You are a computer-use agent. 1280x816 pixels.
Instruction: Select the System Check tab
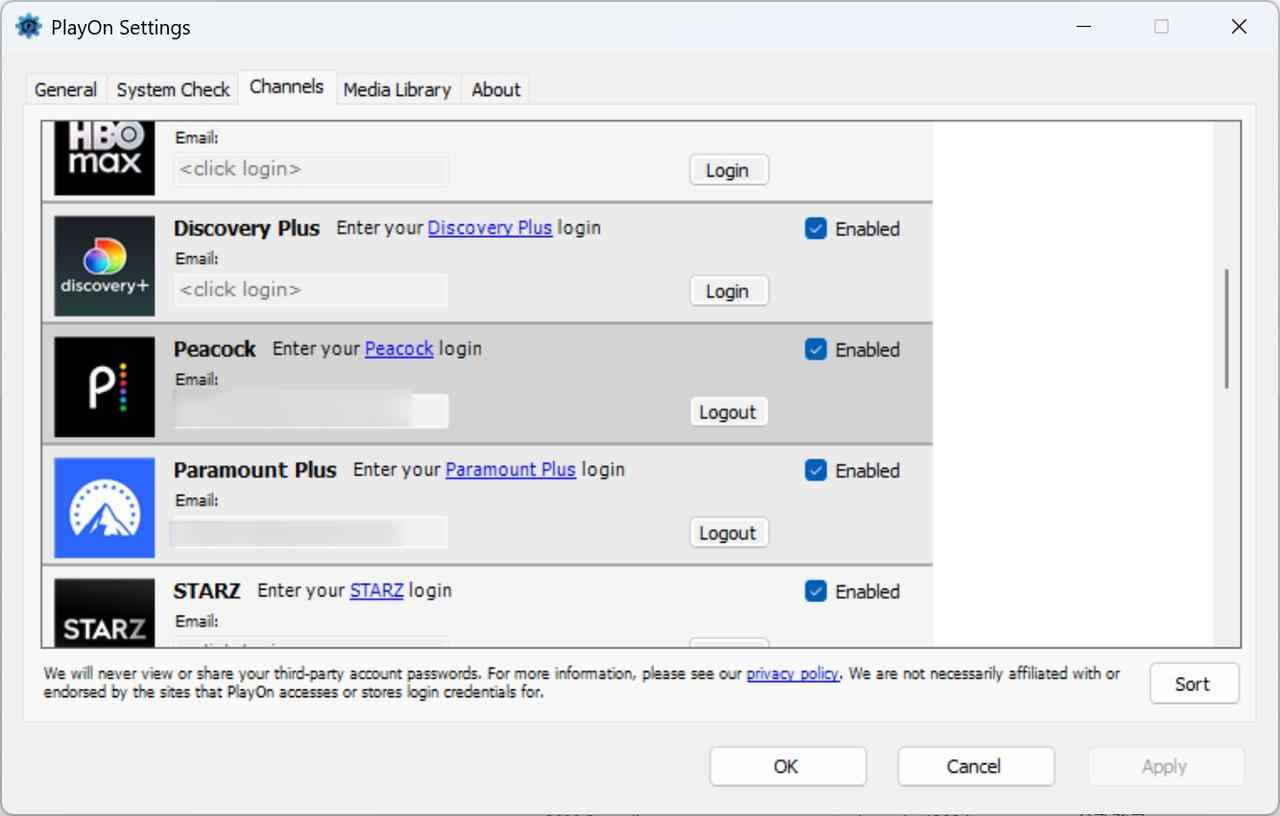point(172,89)
